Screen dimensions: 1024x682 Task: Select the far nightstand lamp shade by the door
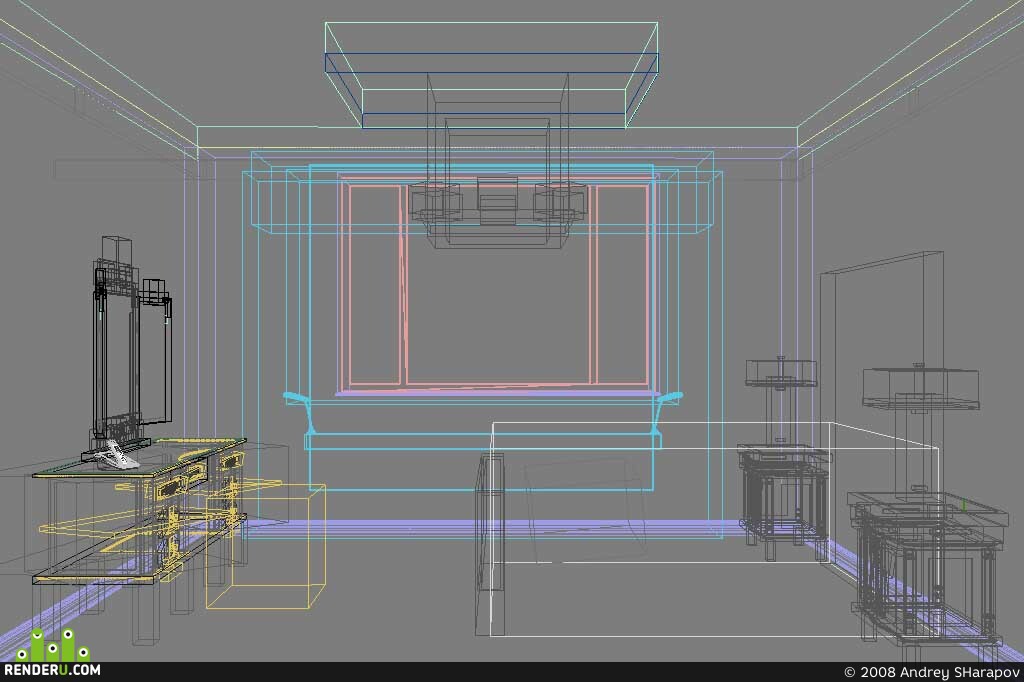781,373
